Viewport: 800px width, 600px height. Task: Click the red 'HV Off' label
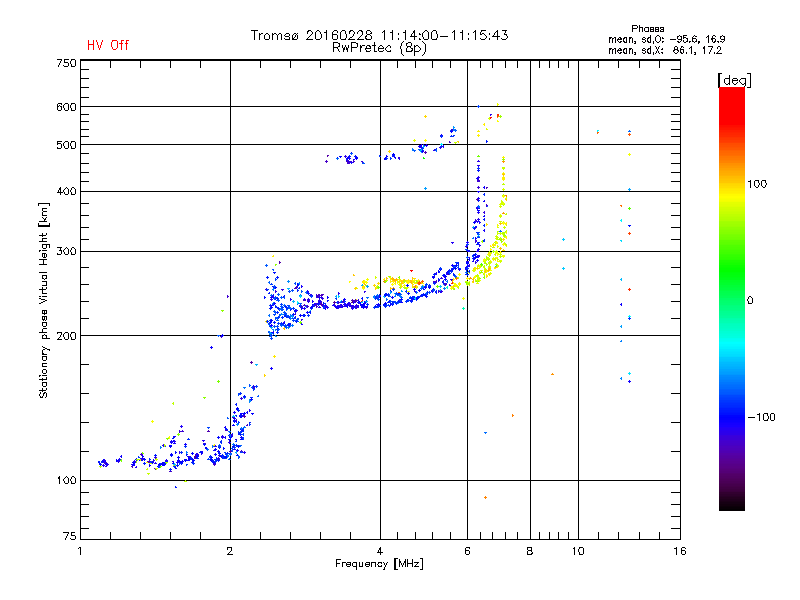pos(108,45)
